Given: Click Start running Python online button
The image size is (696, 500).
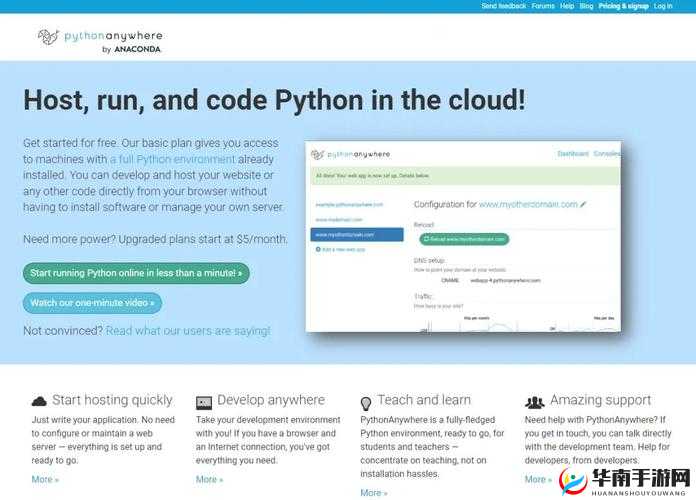Looking at the screenshot, I should pos(136,273).
